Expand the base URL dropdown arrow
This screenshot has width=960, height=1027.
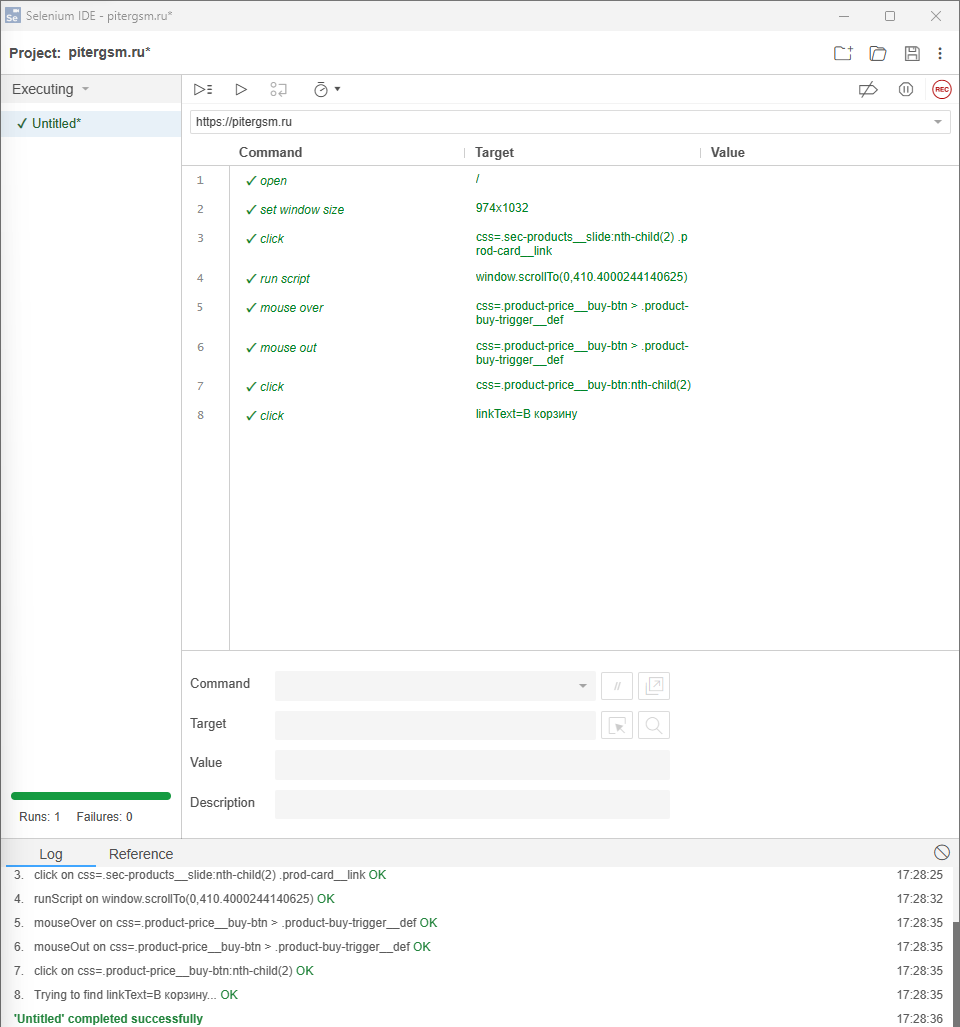coord(938,122)
